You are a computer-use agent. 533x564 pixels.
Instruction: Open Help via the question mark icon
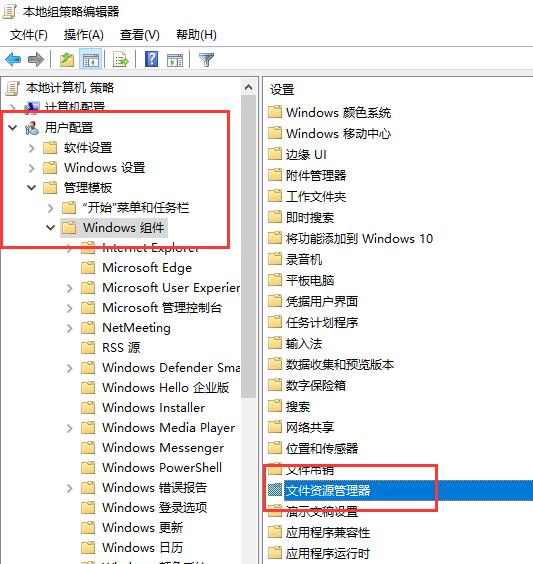click(151, 59)
